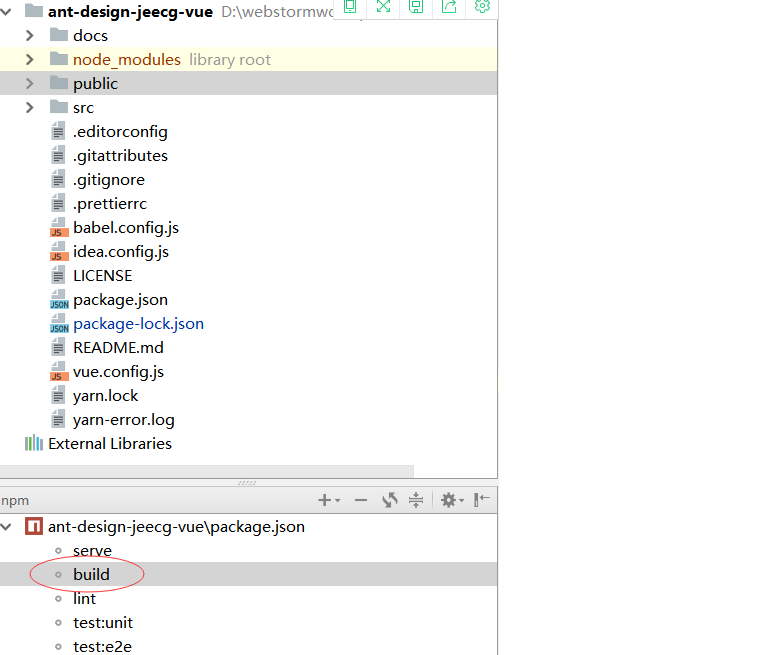Click the .editorconfig file icon
The width and height of the screenshot is (763, 655).
[58, 131]
